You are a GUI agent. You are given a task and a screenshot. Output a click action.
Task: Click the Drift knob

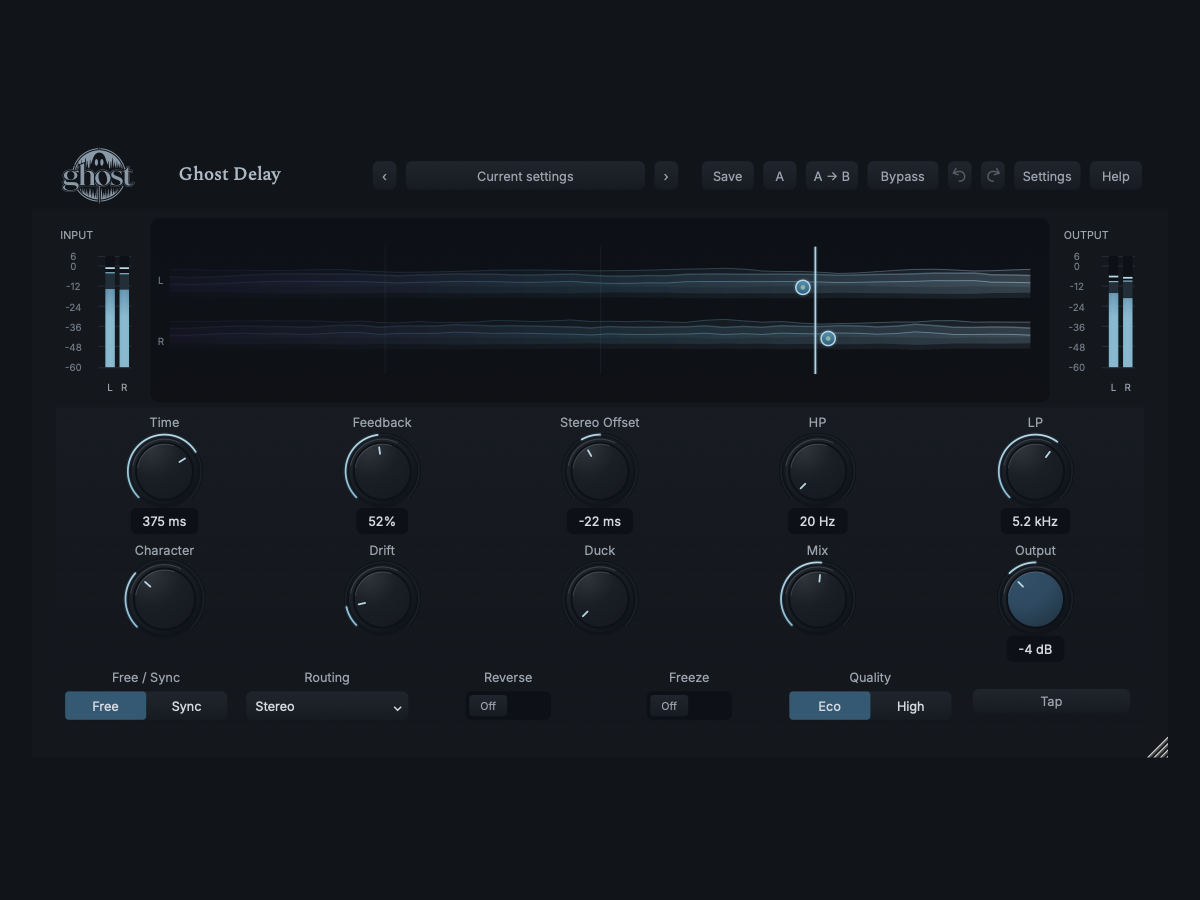[x=382, y=599]
